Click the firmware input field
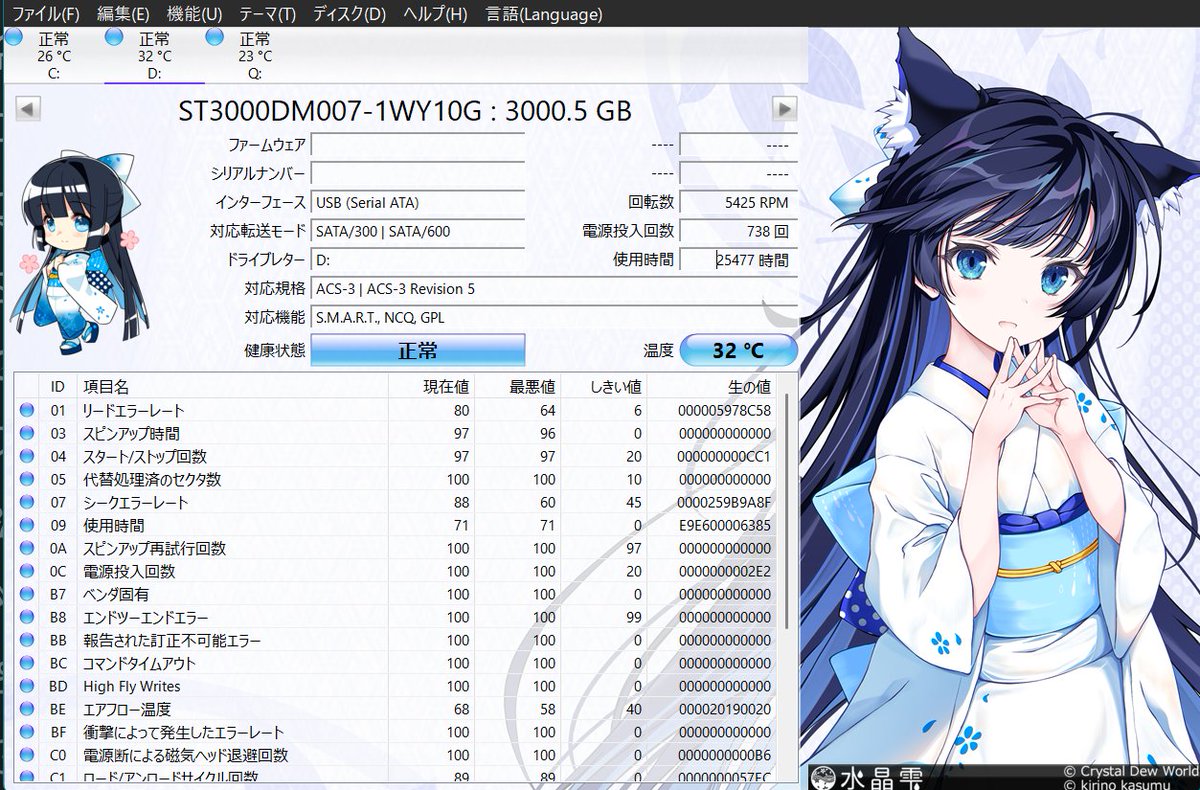1200x790 pixels. 418,145
